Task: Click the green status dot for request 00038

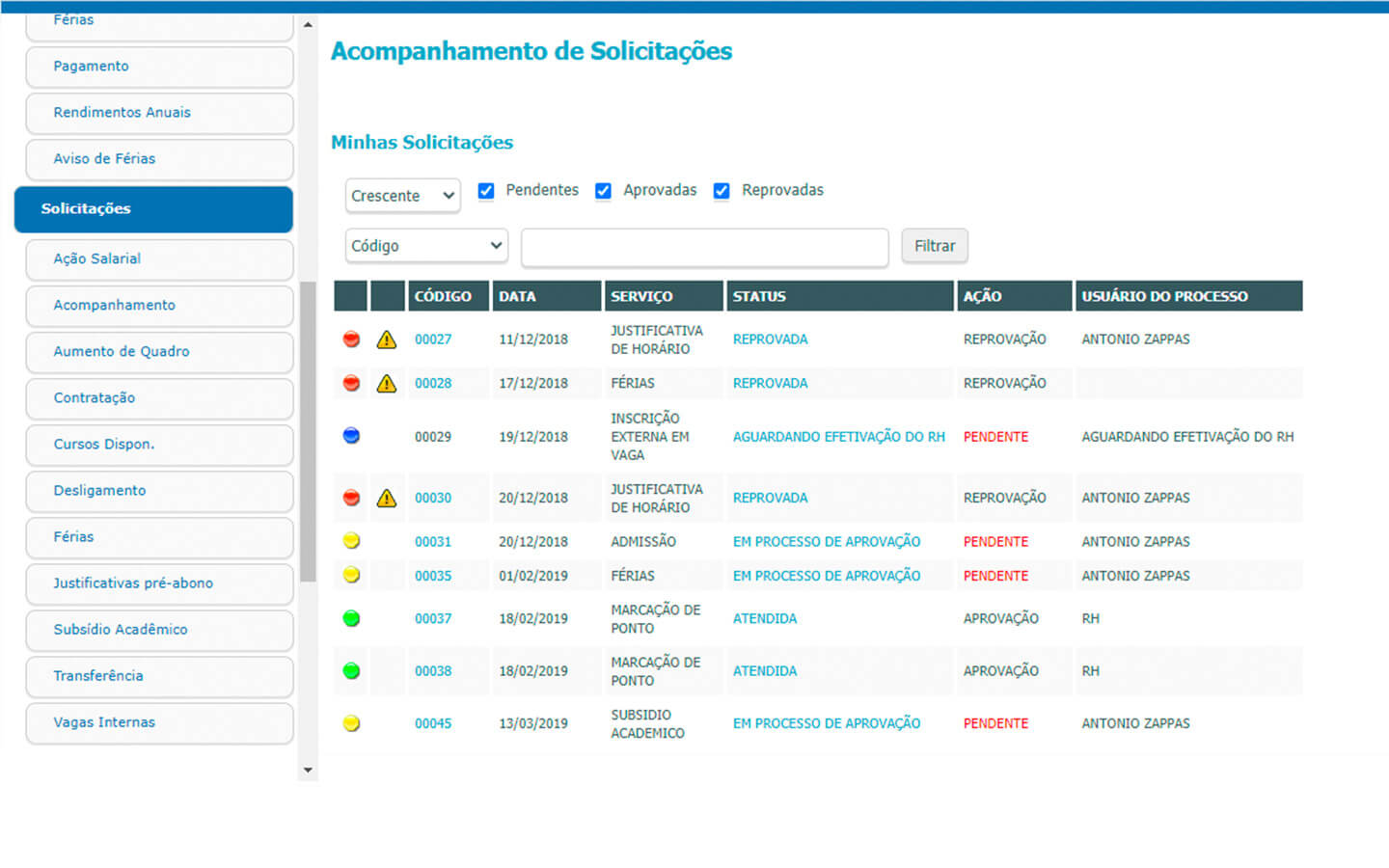Action: click(351, 671)
